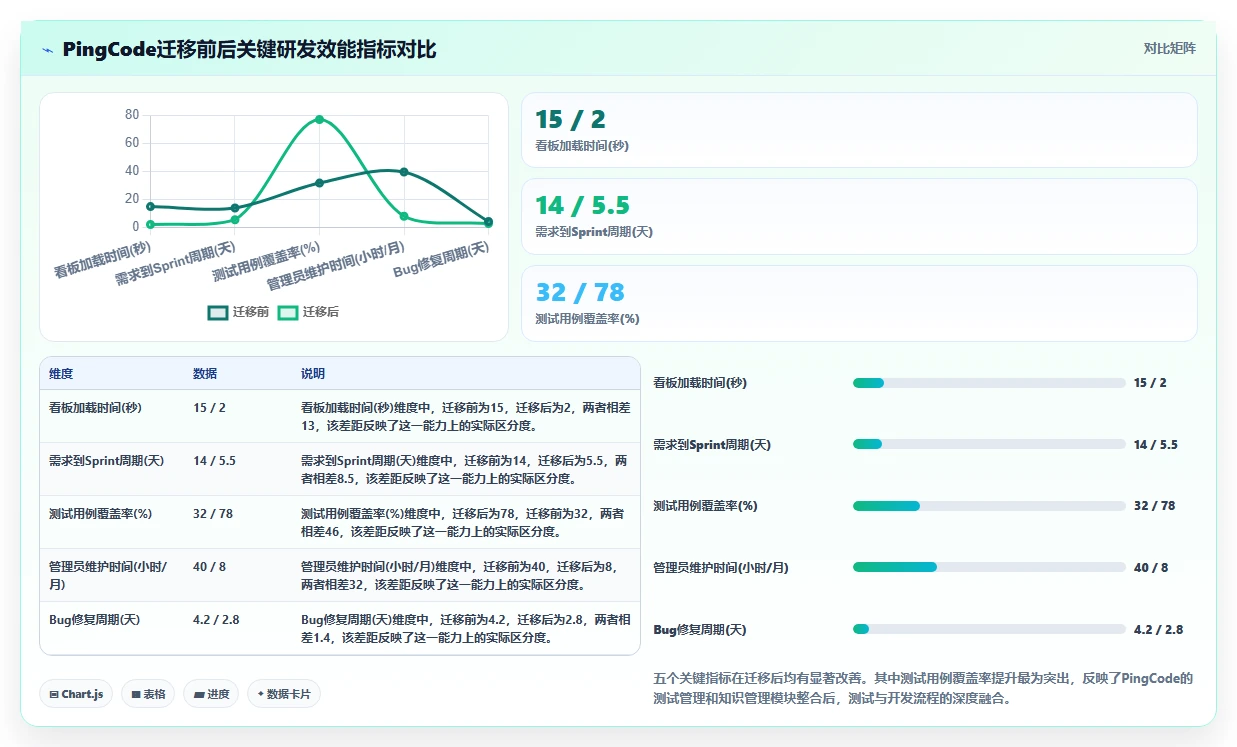Click the 维度 column header
The height and width of the screenshot is (747, 1237).
click(x=61, y=374)
